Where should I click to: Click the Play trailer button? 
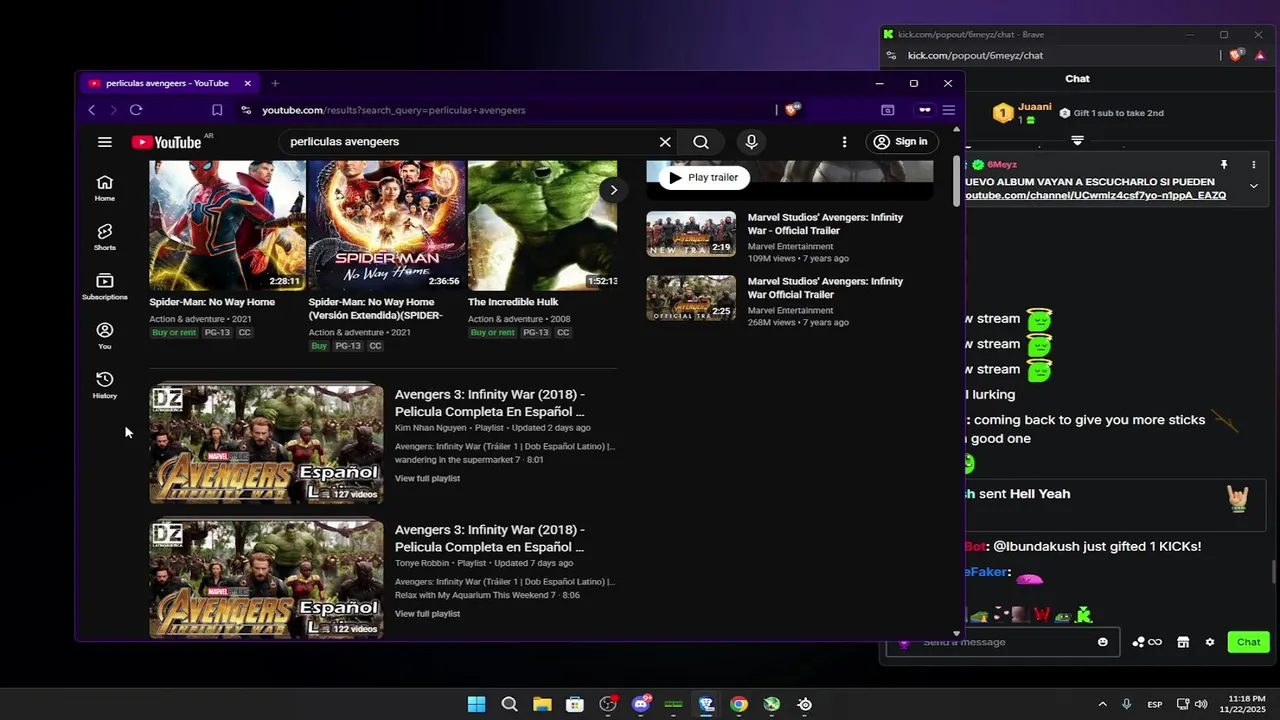pyautogui.click(x=703, y=177)
